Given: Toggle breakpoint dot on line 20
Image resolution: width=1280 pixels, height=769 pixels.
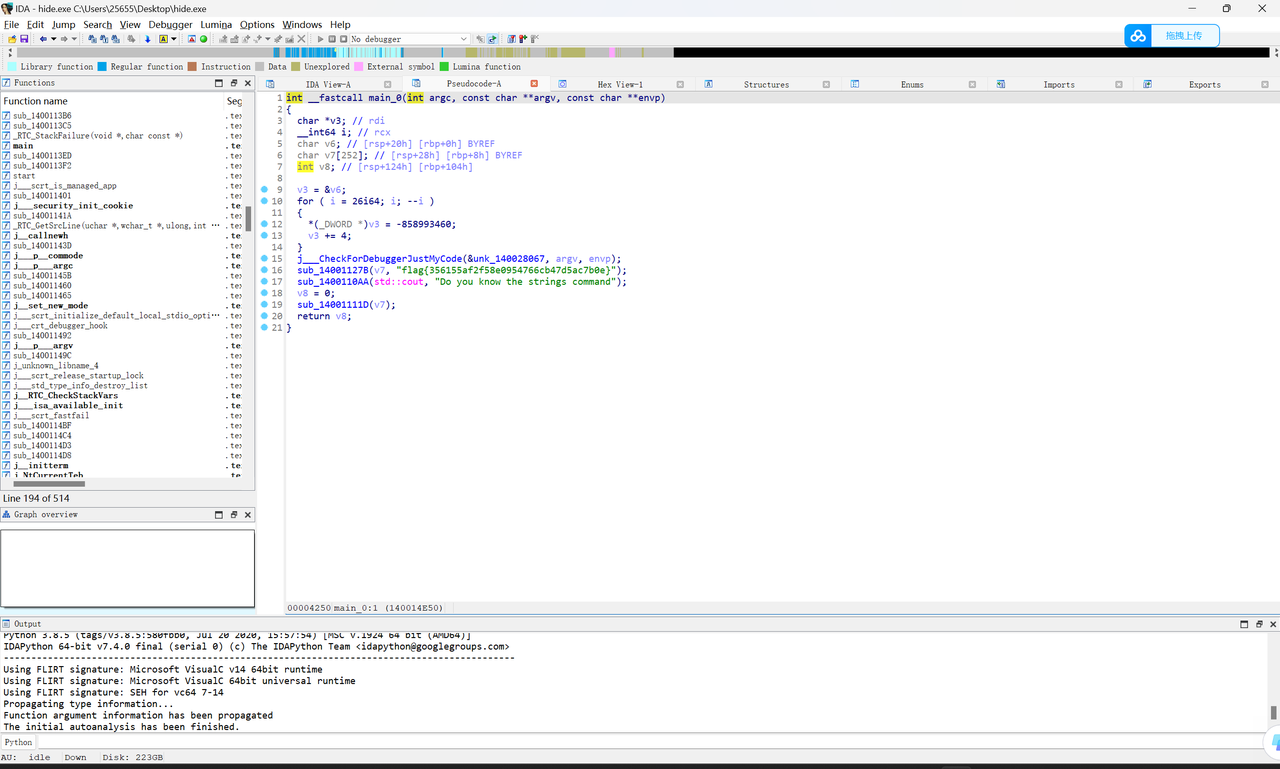Looking at the screenshot, I should tap(264, 316).
